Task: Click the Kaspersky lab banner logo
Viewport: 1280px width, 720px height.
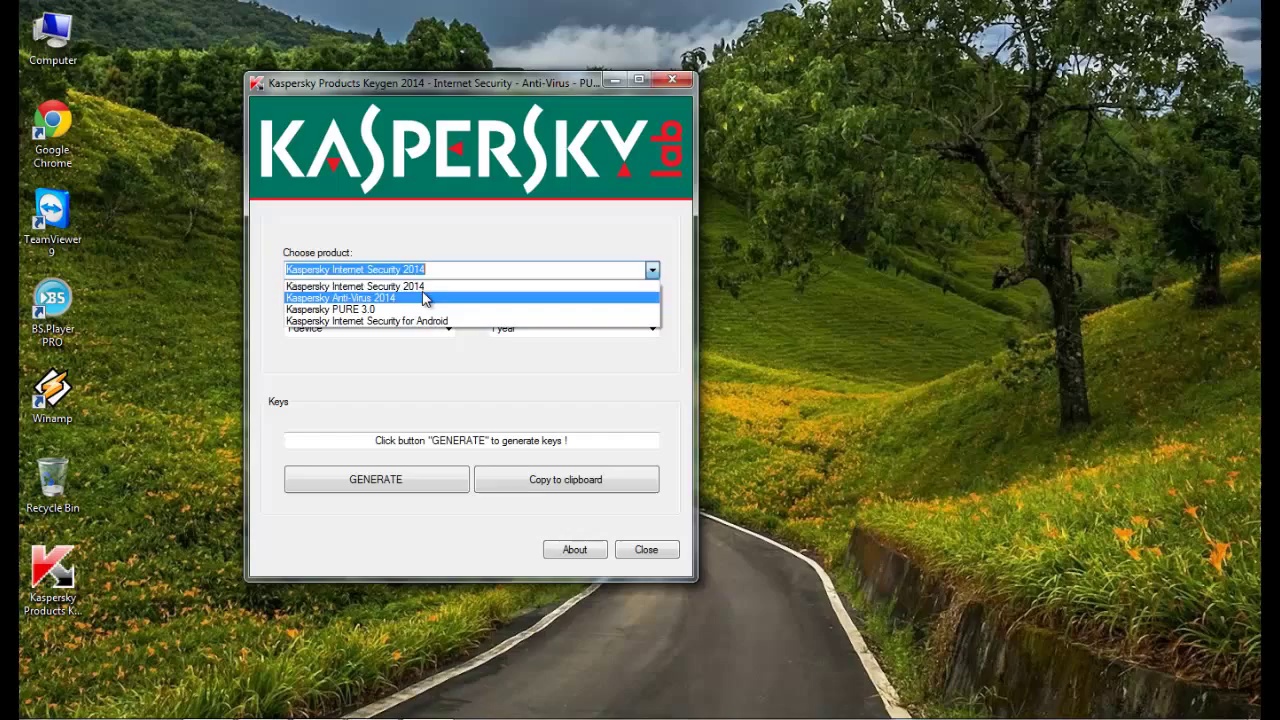Action: coord(471,147)
